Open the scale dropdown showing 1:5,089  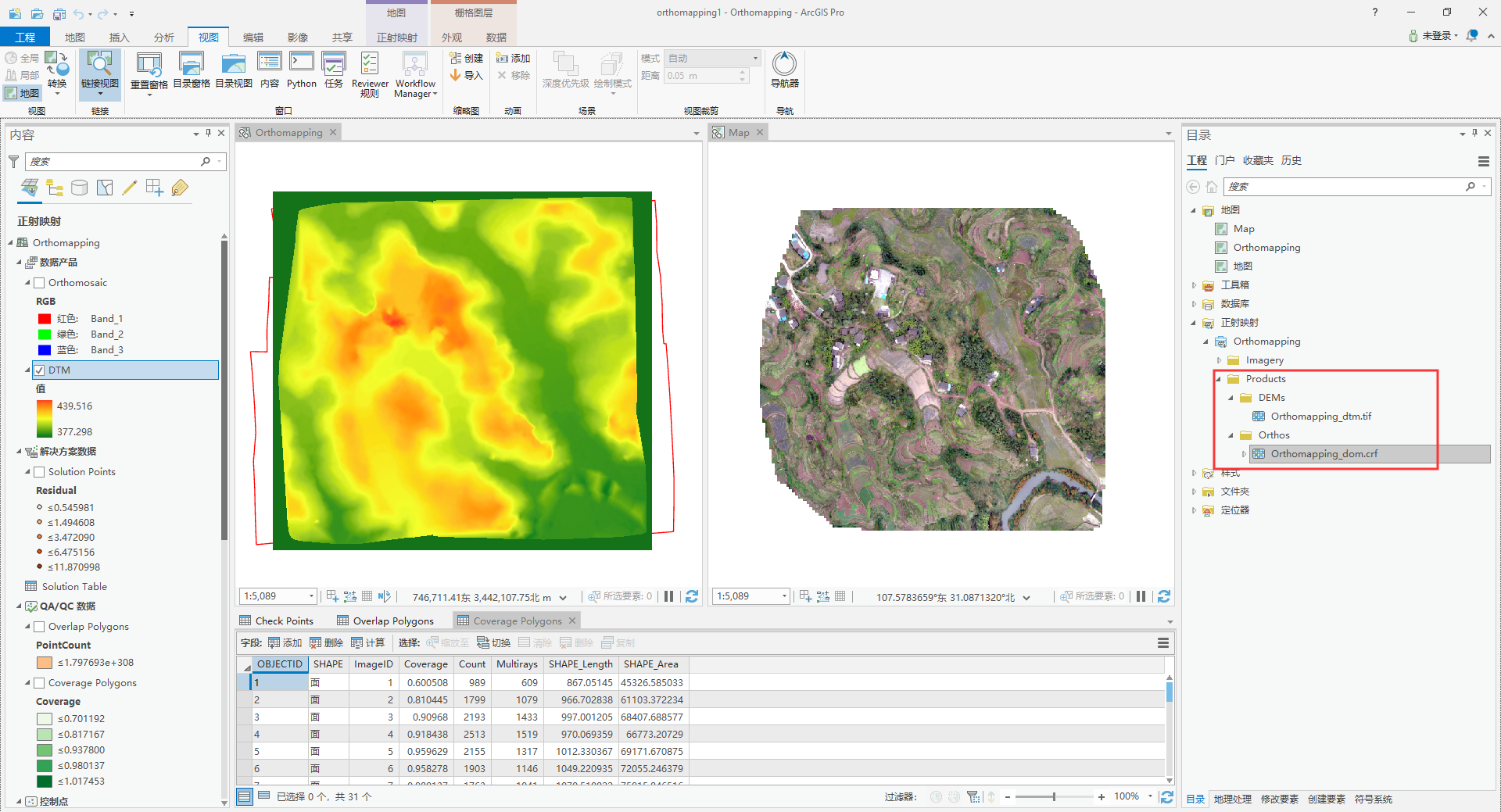pos(310,596)
